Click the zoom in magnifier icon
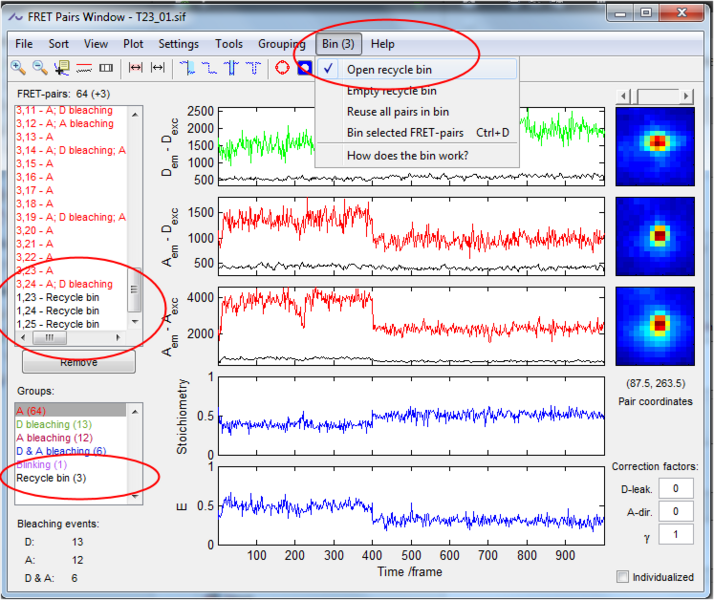 point(18,68)
